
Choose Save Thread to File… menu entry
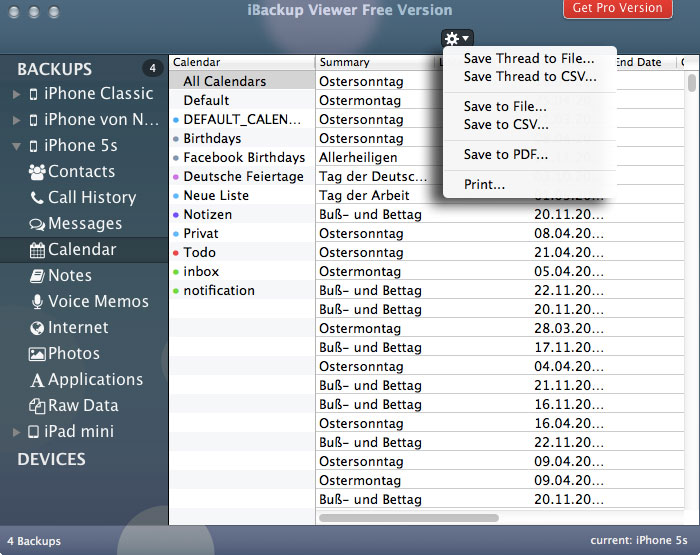(x=529, y=58)
